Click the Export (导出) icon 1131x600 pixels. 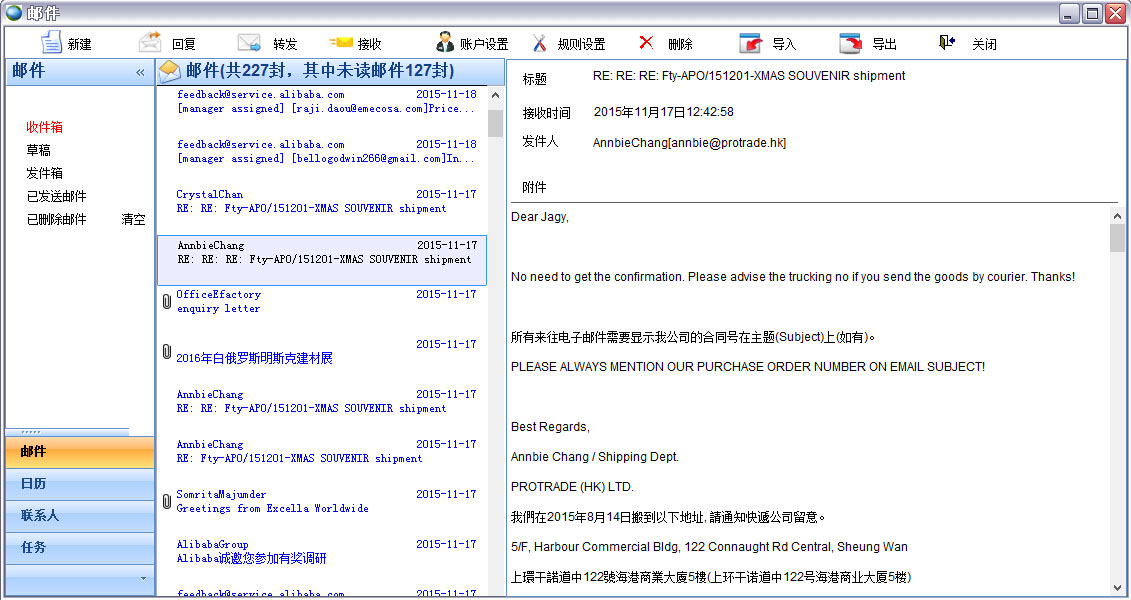coord(850,43)
